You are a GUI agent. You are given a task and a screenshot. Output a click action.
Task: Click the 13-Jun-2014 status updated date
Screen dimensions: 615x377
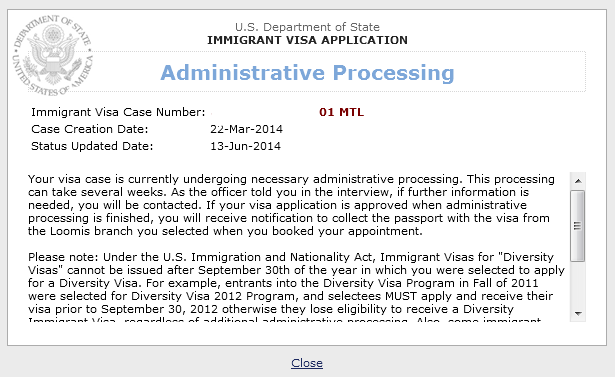tap(246, 146)
